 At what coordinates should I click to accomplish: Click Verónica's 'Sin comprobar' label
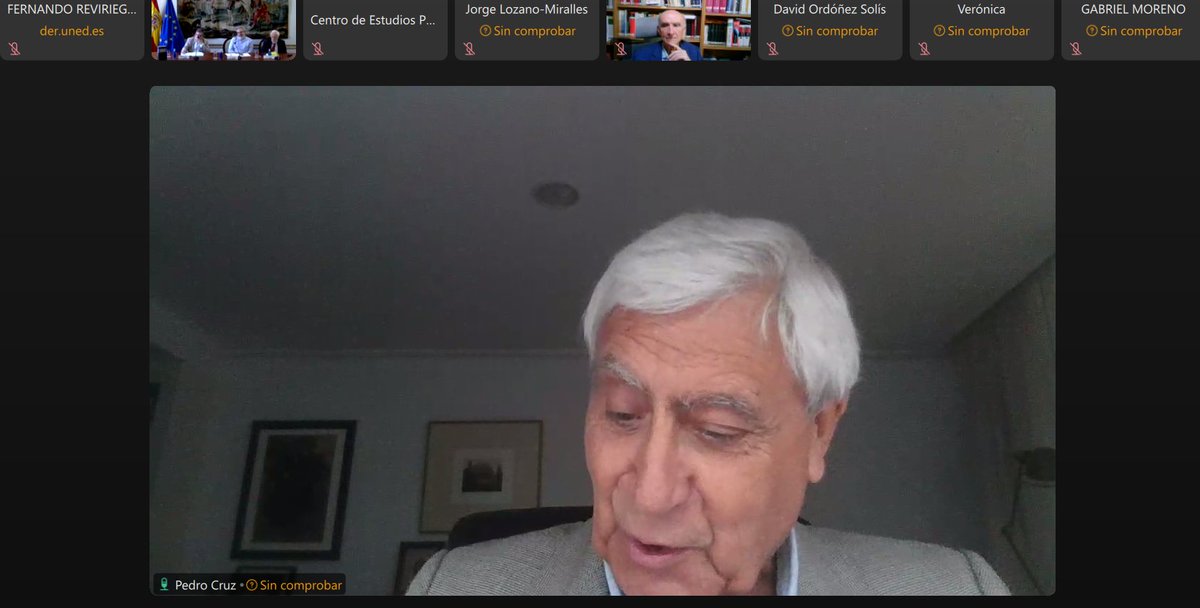(x=981, y=31)
